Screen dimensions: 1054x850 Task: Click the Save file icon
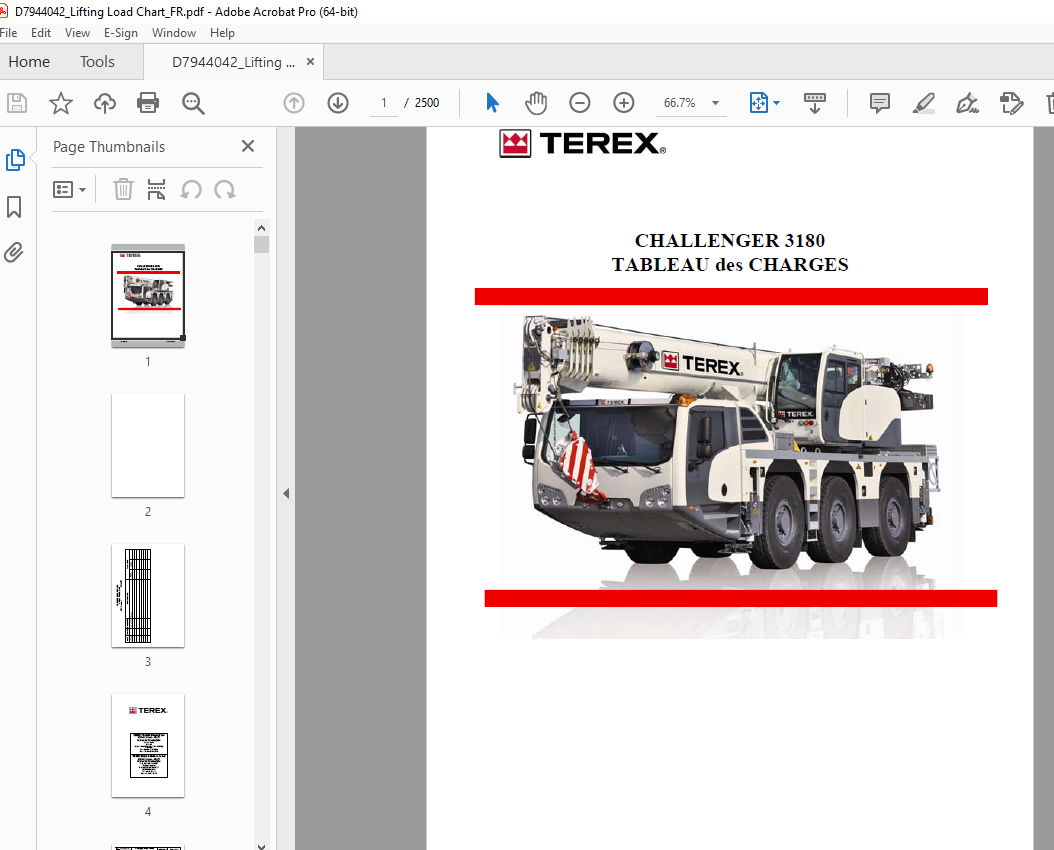click(17, 103)
